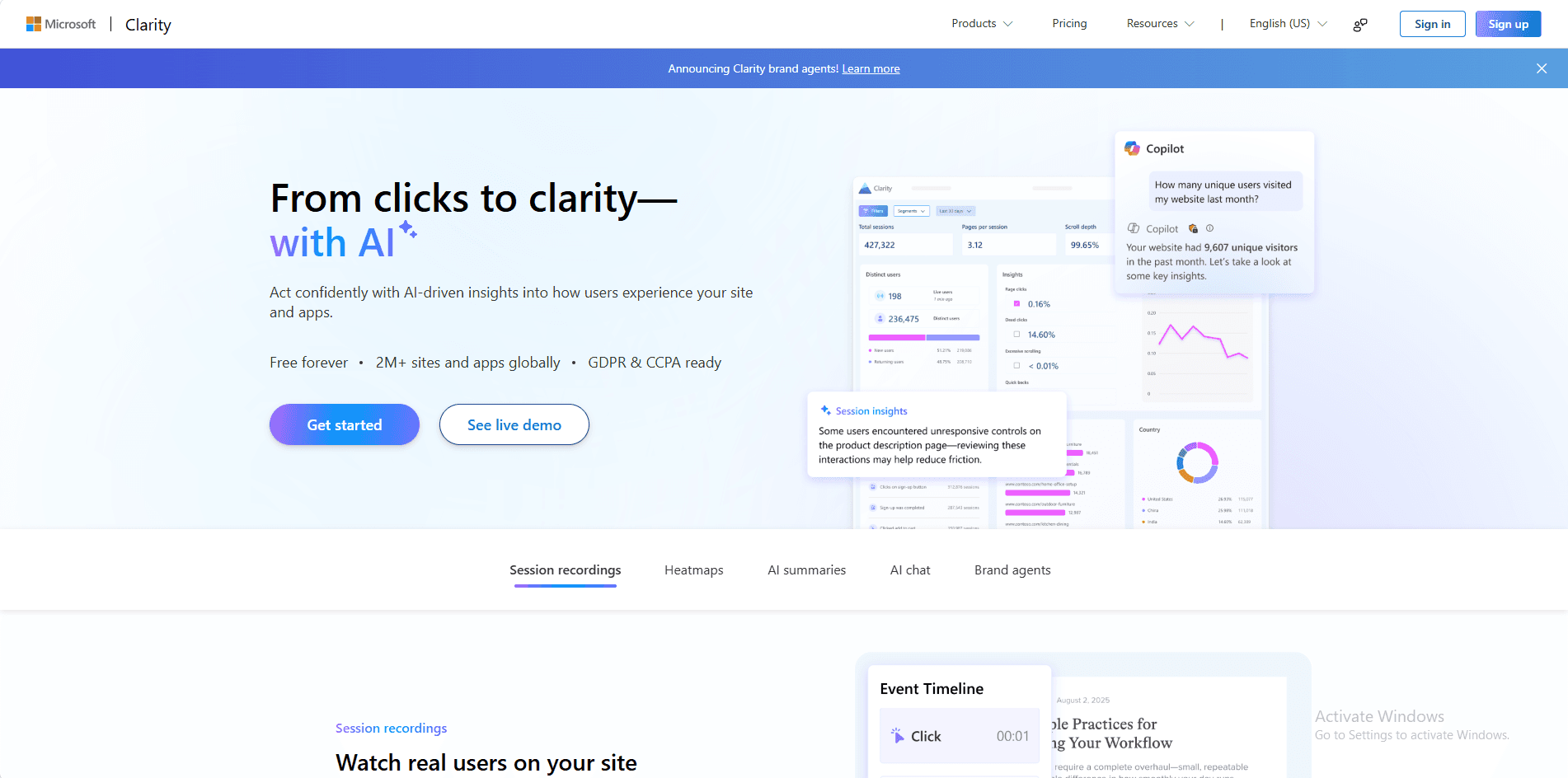Click the 'GDPR & CCPA ready' text
Image resolution: width=1568 pixels, height=778 pixels.
655,363
